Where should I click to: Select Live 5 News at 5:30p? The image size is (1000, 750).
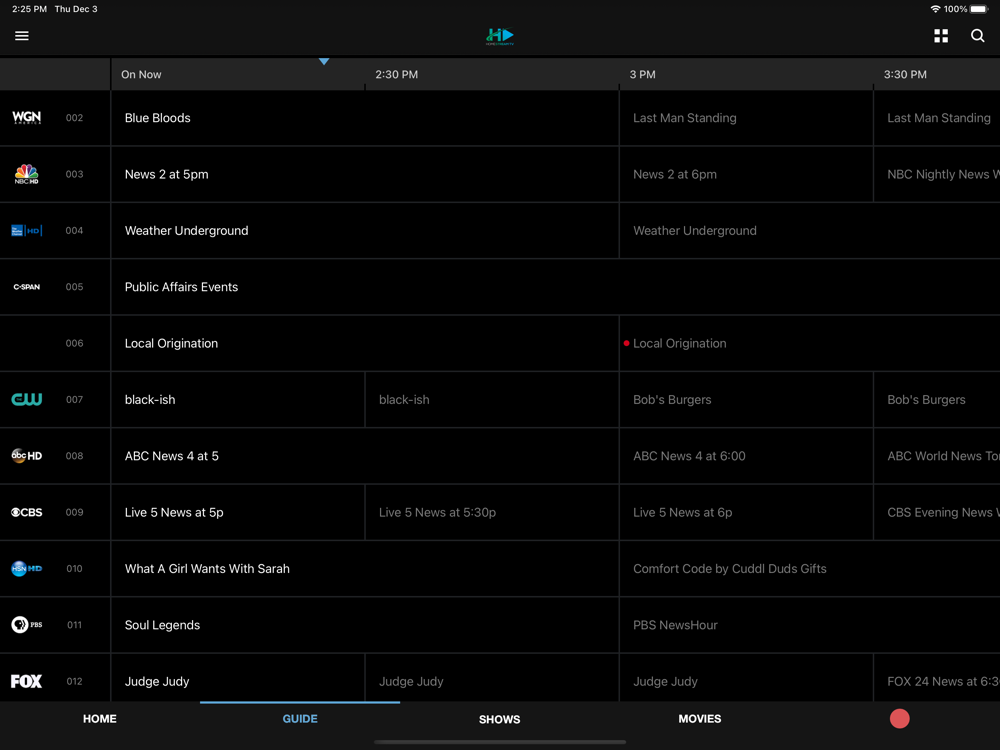[x=492, y=512]
